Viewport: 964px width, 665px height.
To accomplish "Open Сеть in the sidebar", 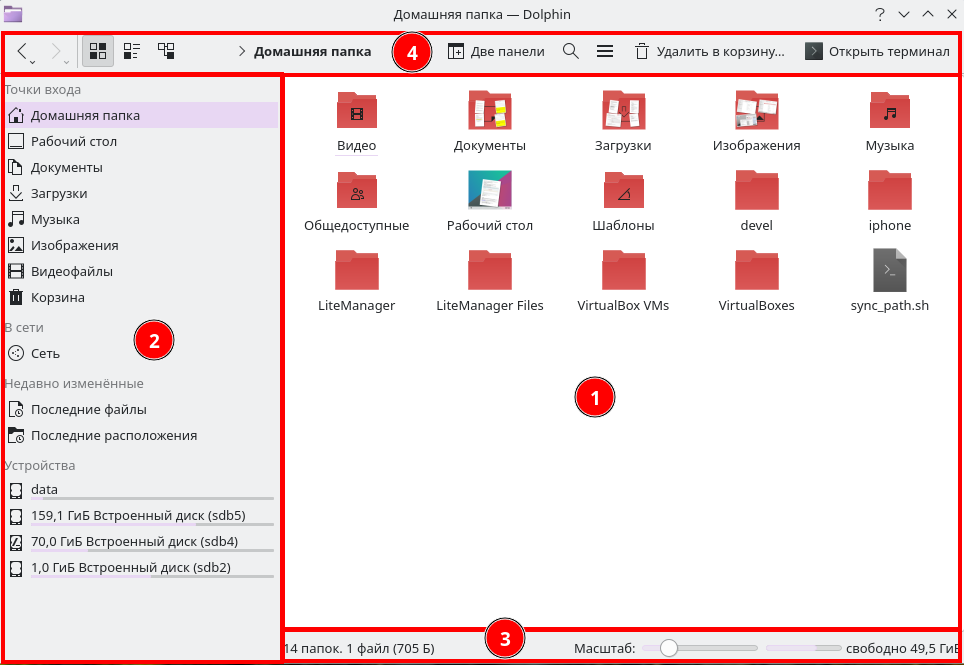I will (x=45, y=353).
